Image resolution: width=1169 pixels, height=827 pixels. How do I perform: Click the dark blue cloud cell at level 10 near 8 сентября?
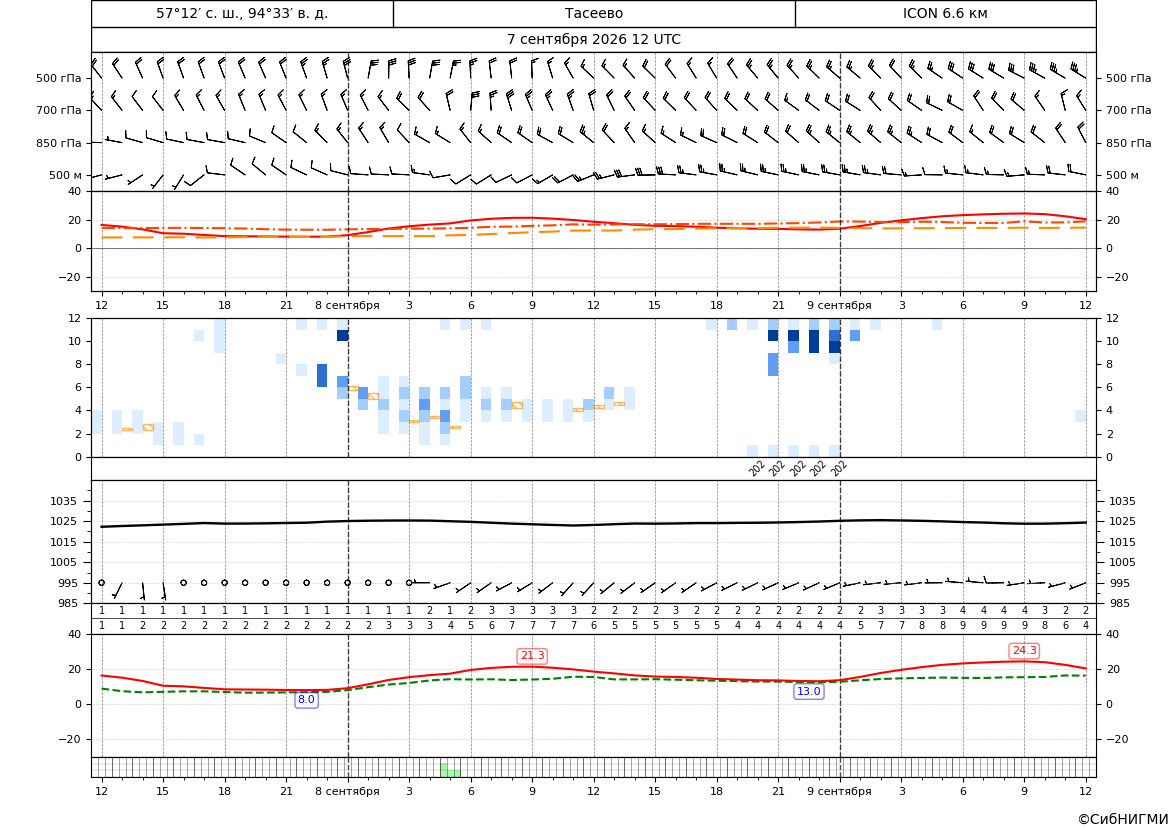coord(342,336)
